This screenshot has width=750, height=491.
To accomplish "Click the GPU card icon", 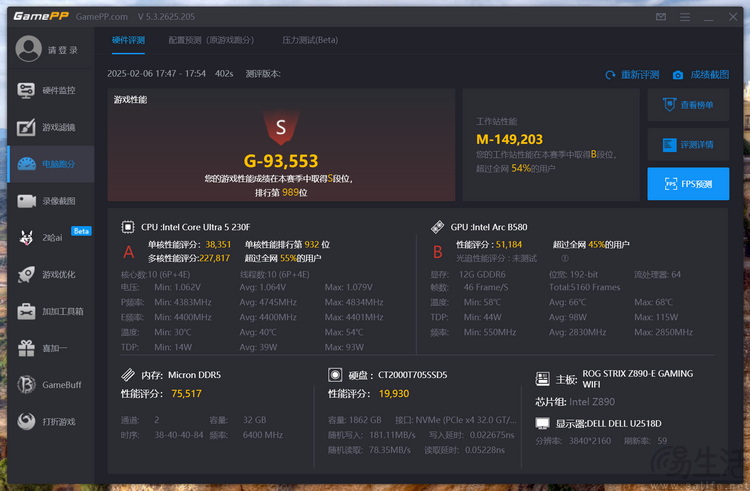I will tap(437, 227).
